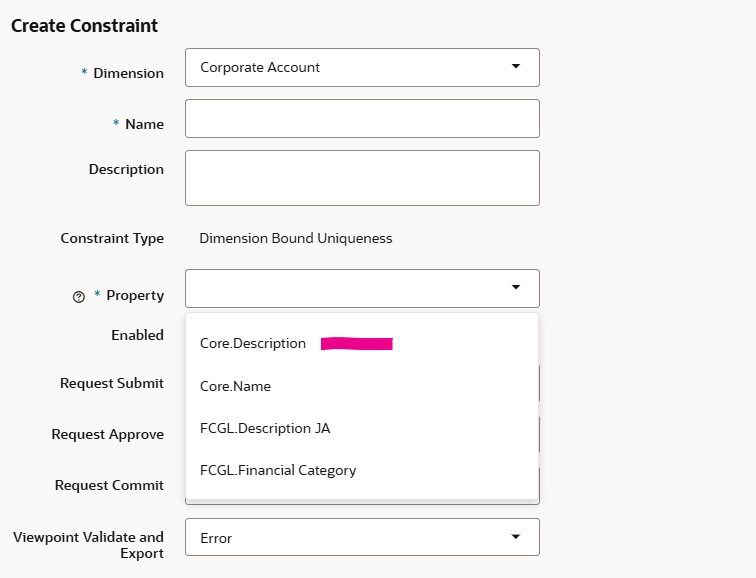Click the Request Commit label
756x578 pixels.
pos(109,485)
